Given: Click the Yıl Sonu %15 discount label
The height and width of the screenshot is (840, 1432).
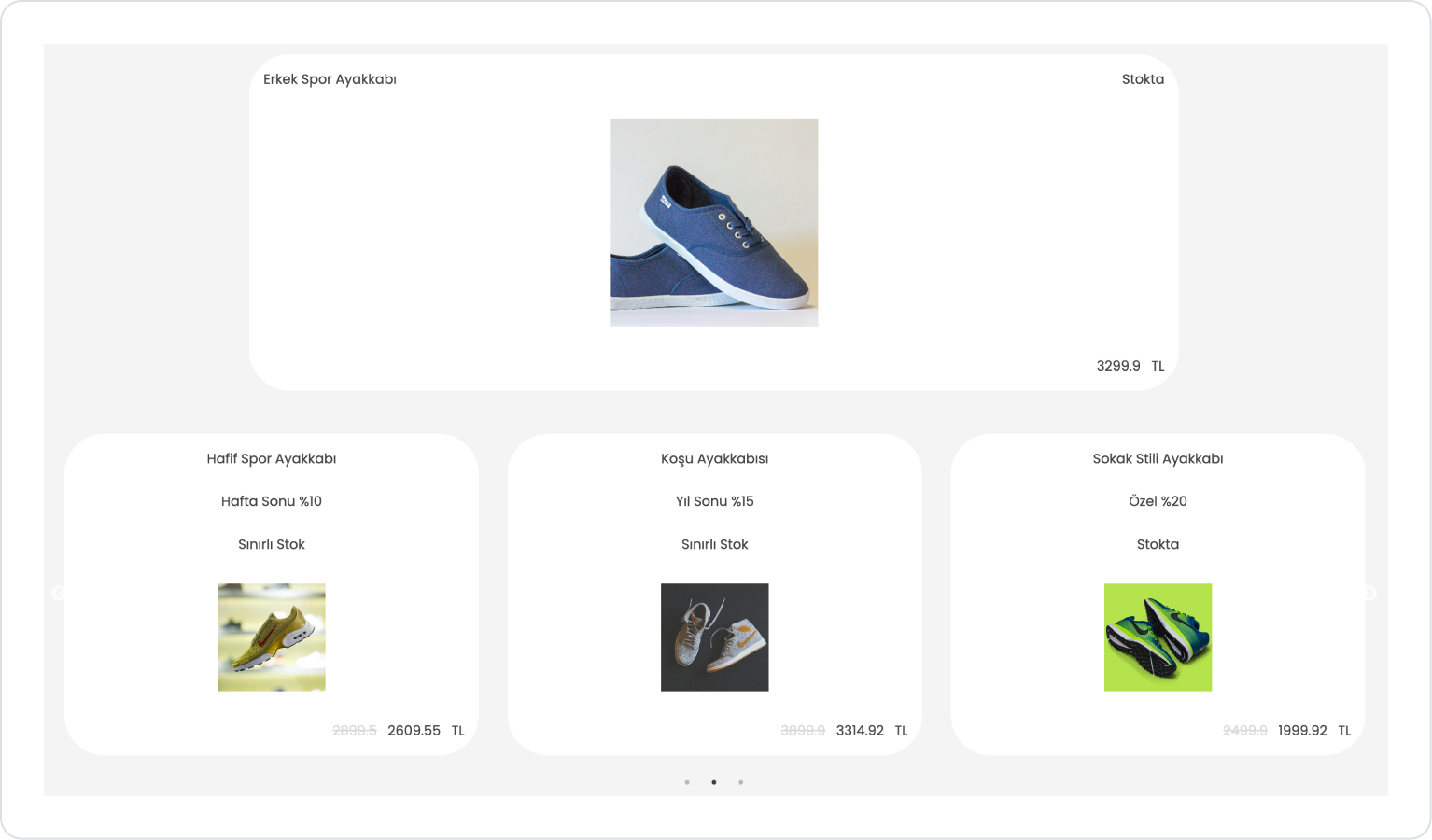Looking at the screenshot, I should [x=715, y=501].
